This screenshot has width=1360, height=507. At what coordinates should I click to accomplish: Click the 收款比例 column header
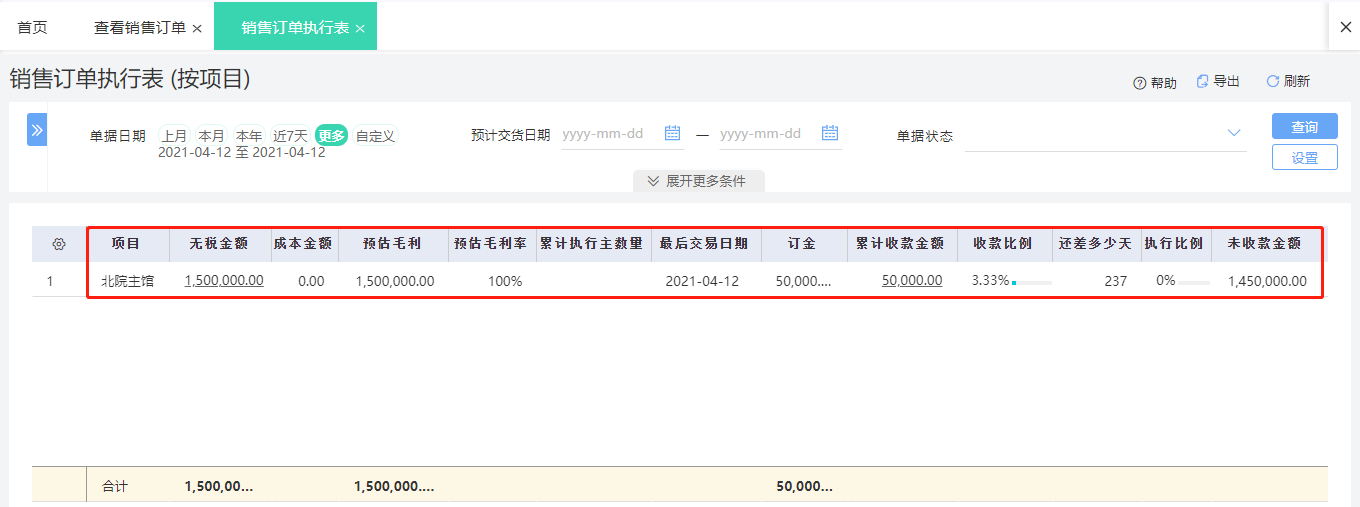click(x=1003, y=244)
